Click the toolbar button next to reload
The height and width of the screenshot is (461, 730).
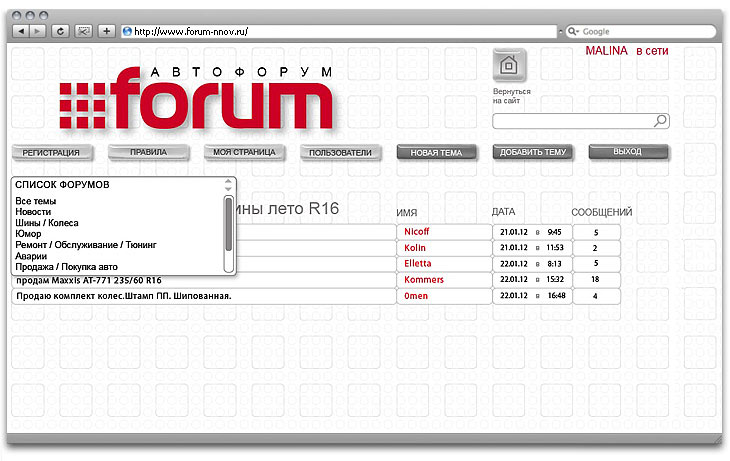[x=83, y=31]
